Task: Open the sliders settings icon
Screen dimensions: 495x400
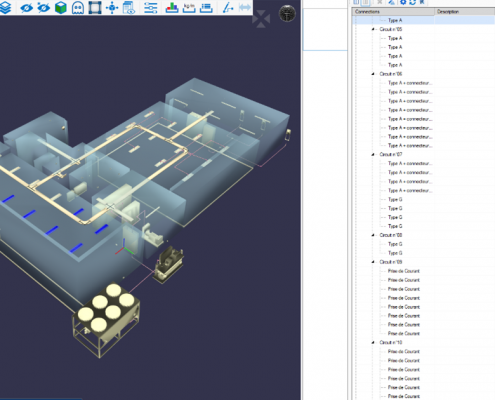Action: tap(151, 8)
